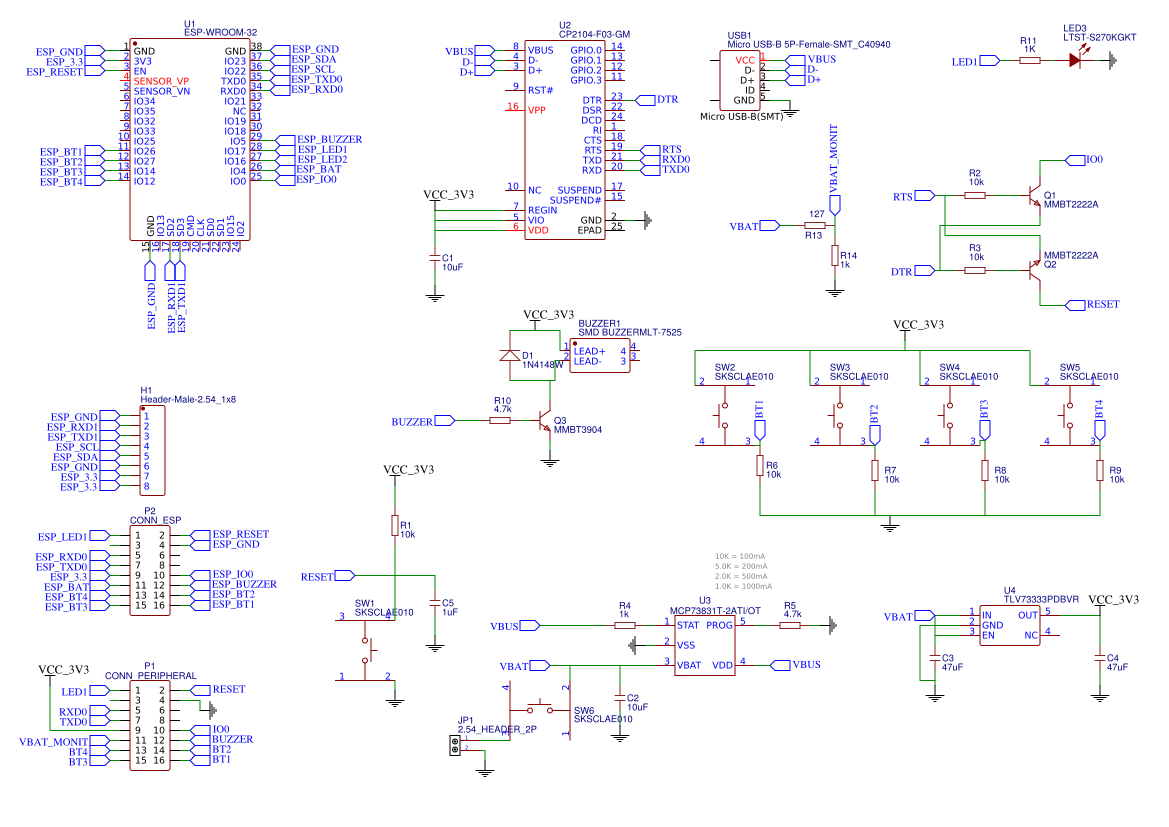Viewport: 1169px width, 827px height.
Task: Click the ESP_LED1 net flag on P2
Action: (x=74, y=535)
